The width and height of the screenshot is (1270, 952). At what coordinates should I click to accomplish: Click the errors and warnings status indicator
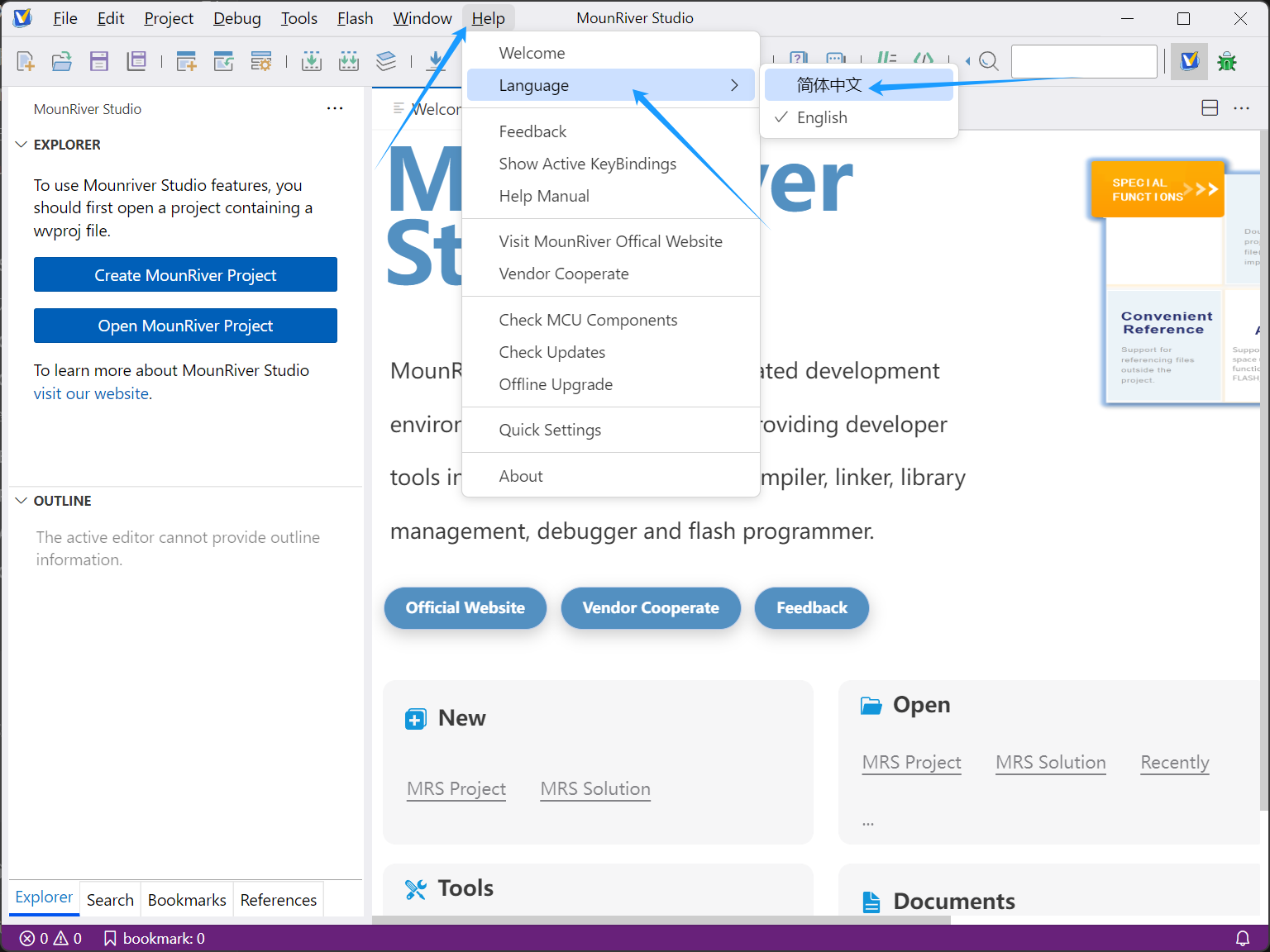[51, 938]
